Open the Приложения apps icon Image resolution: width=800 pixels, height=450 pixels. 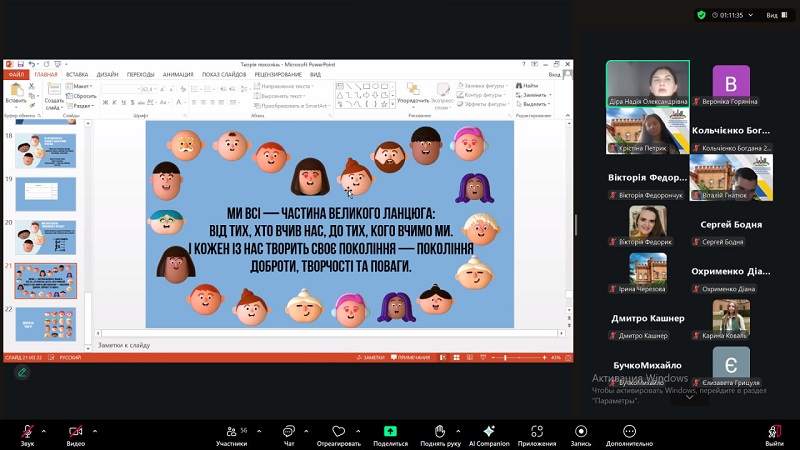coord(537,431)
